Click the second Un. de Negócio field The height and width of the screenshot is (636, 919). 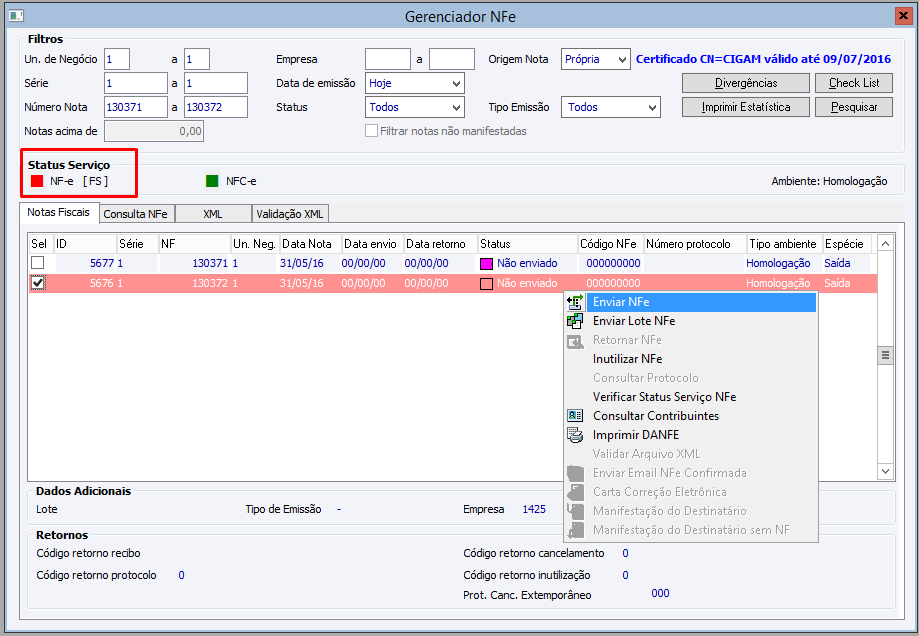tap(197, 59)
